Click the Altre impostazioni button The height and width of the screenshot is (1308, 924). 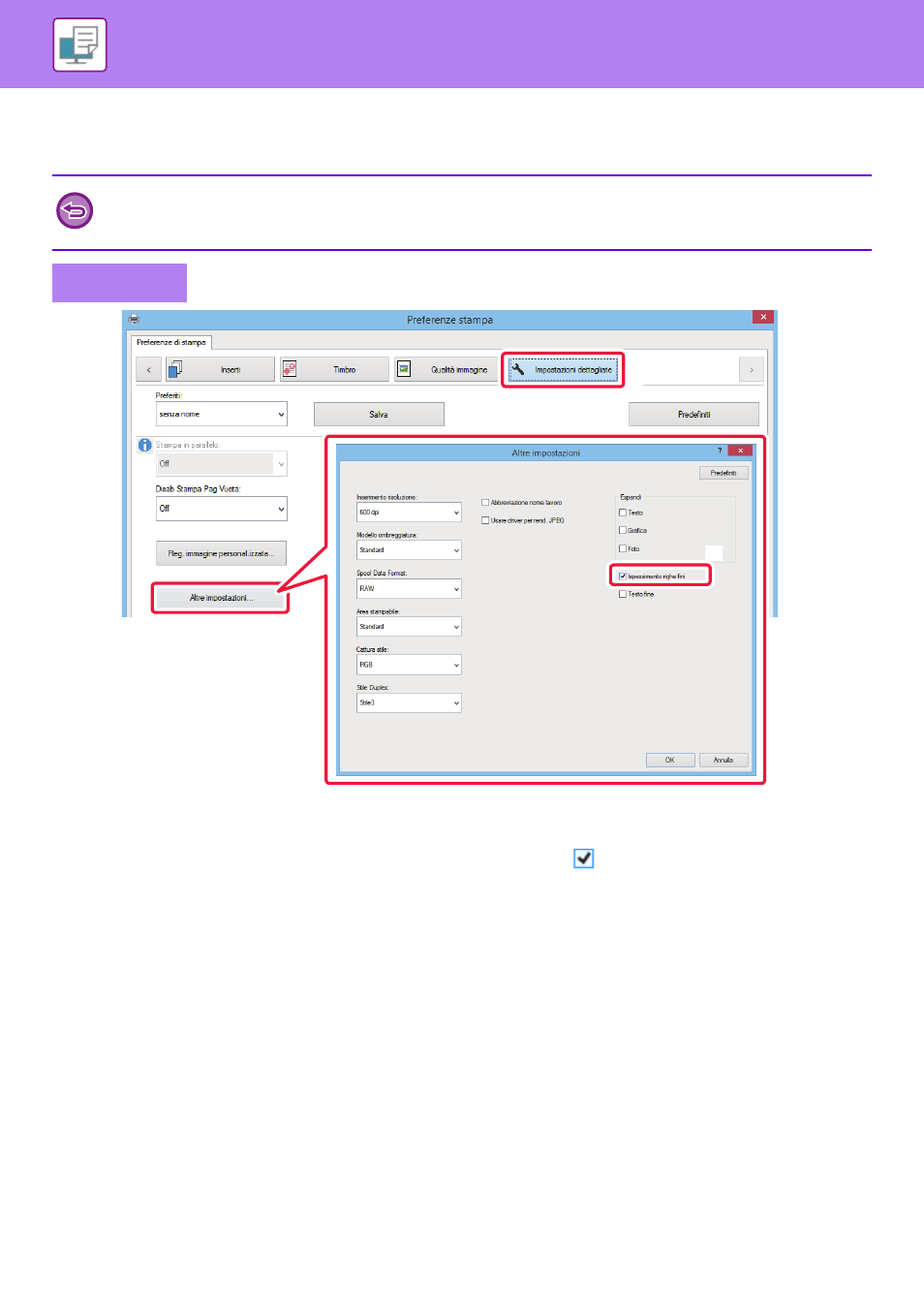pos(221,598)
